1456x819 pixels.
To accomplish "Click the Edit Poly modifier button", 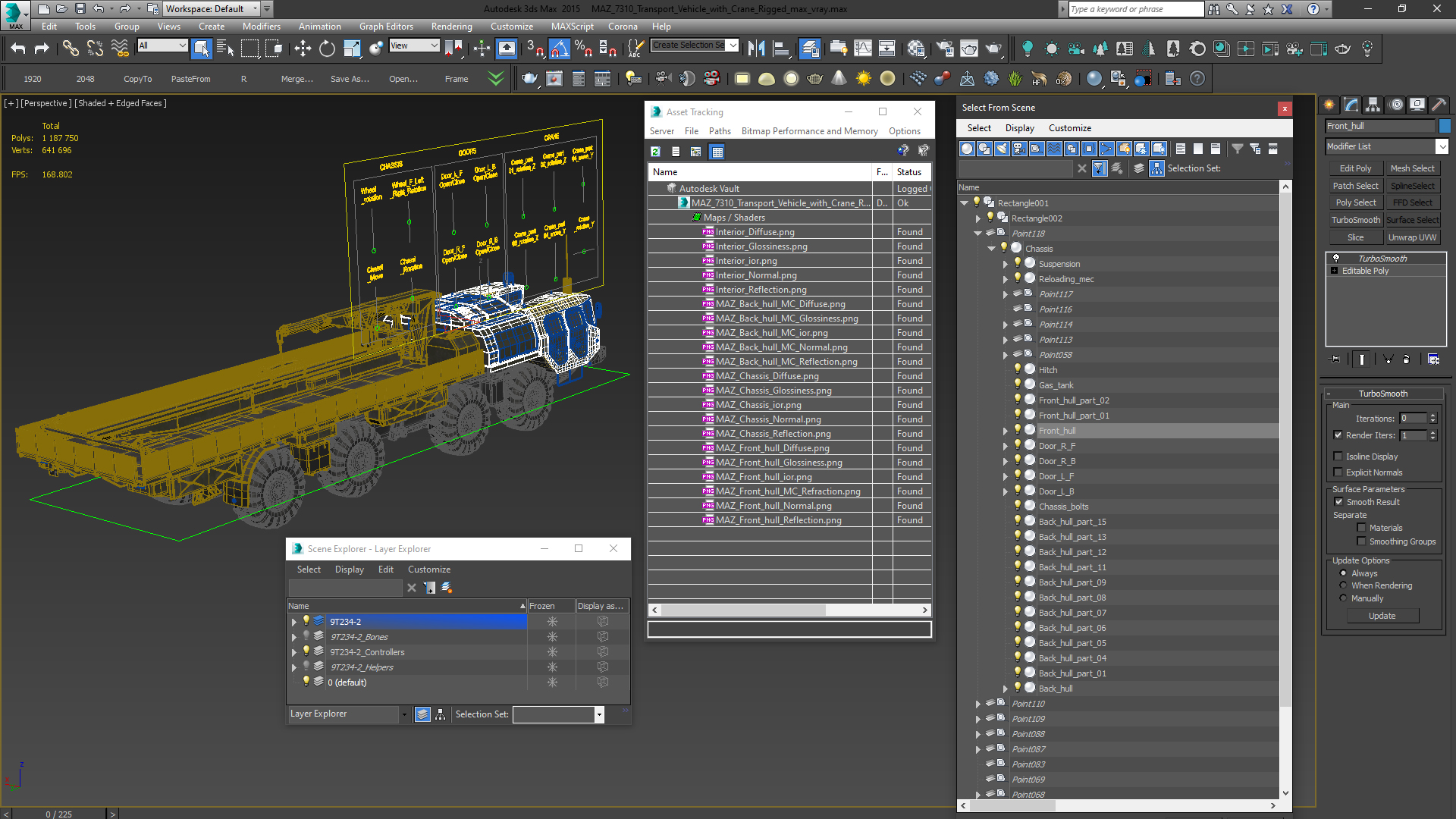I will click(1355, 168).
